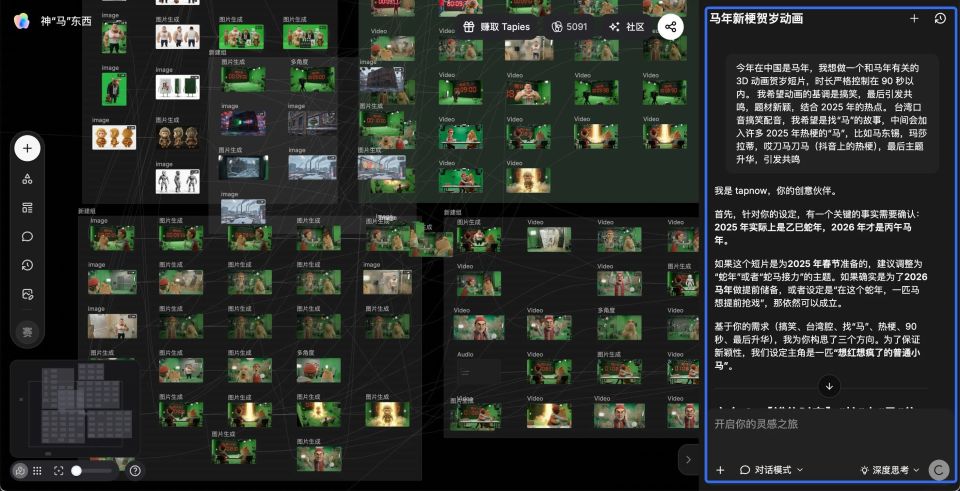Click 赚取 Tapies gift button

[497, 27]
